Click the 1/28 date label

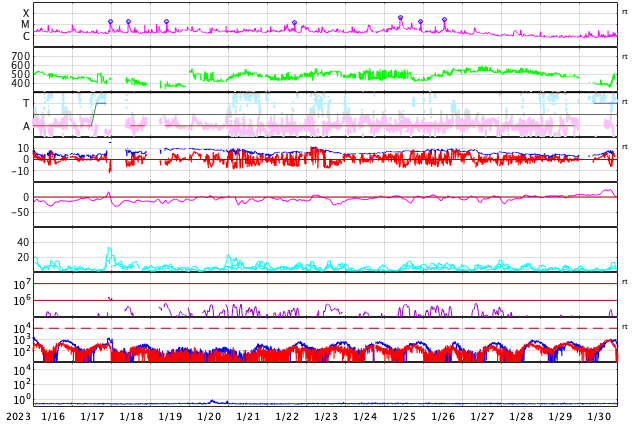click(521, 417)
